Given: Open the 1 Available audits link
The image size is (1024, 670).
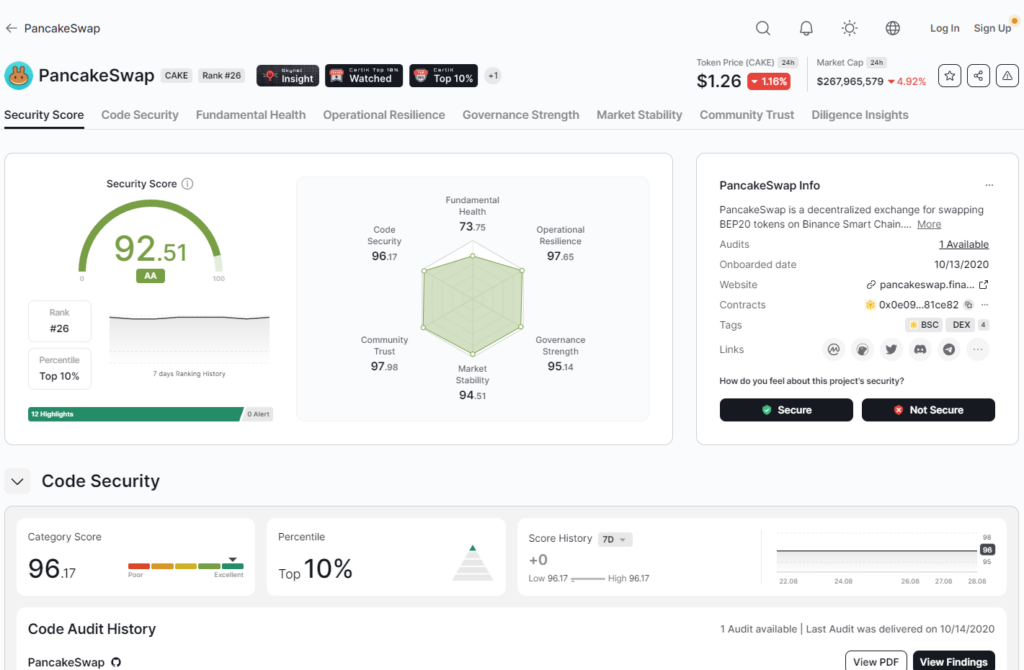Looking at the screenshot, I should tap(964, 244).
